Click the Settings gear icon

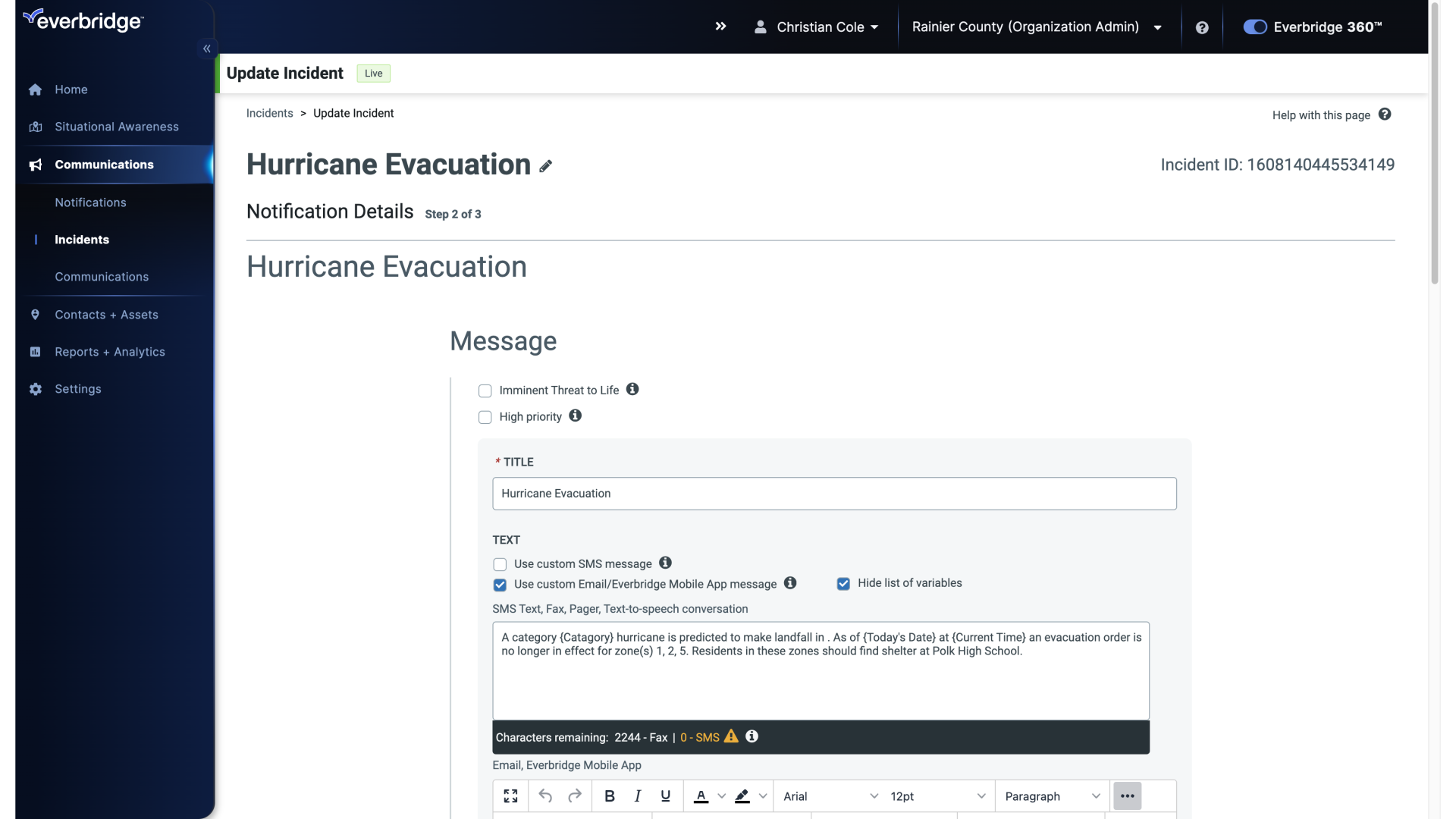coord(35,389)
